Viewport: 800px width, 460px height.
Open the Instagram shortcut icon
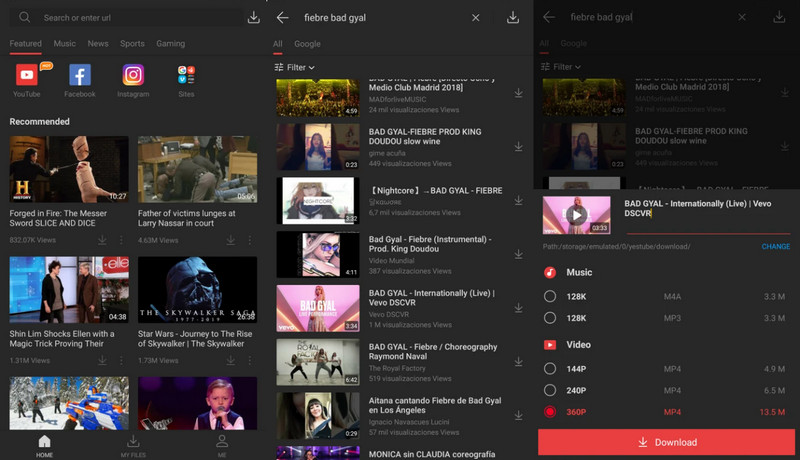click(133, 75)
